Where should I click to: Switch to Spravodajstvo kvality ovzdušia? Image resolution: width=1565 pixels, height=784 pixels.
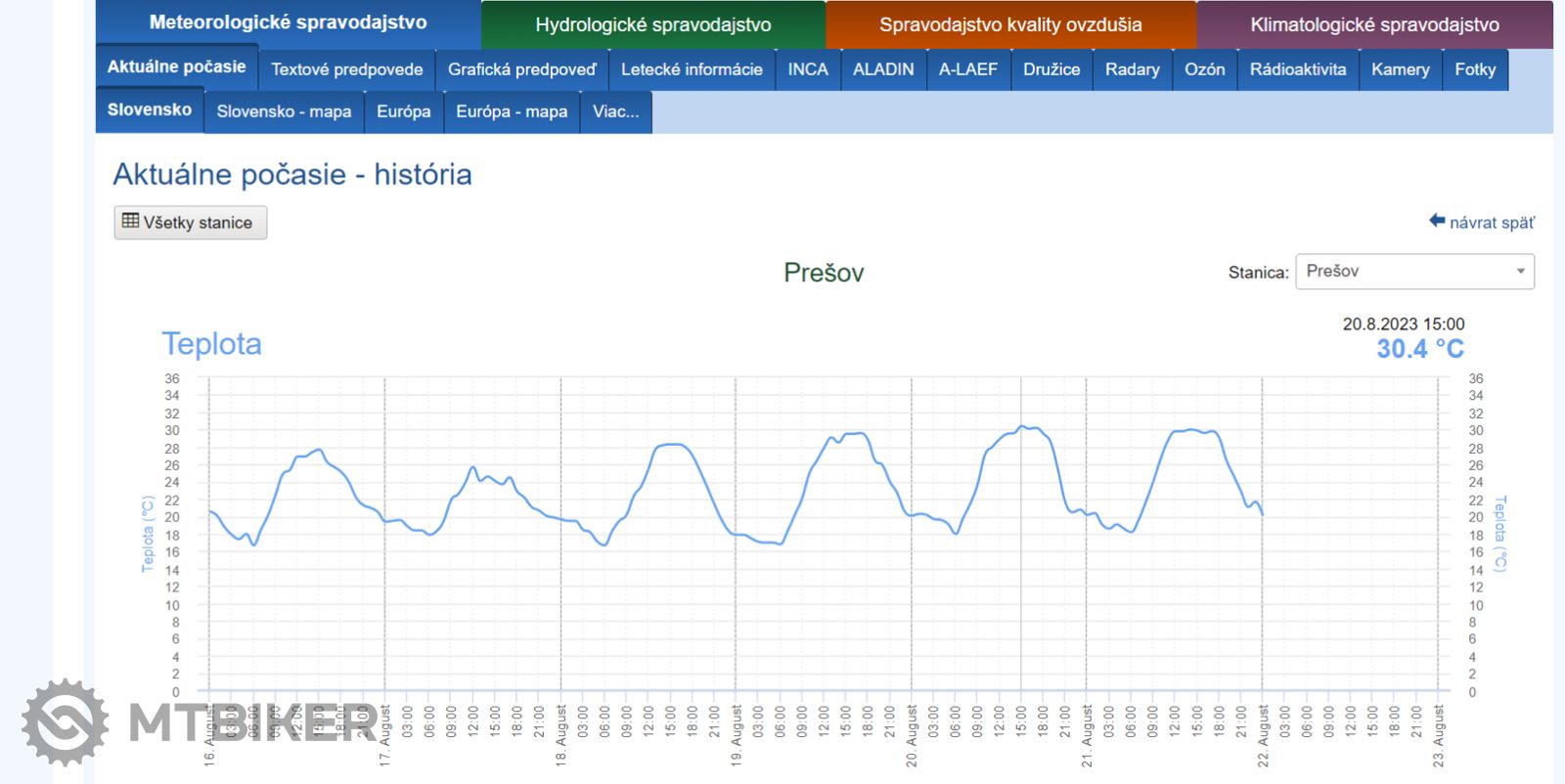coord(1009,24)
